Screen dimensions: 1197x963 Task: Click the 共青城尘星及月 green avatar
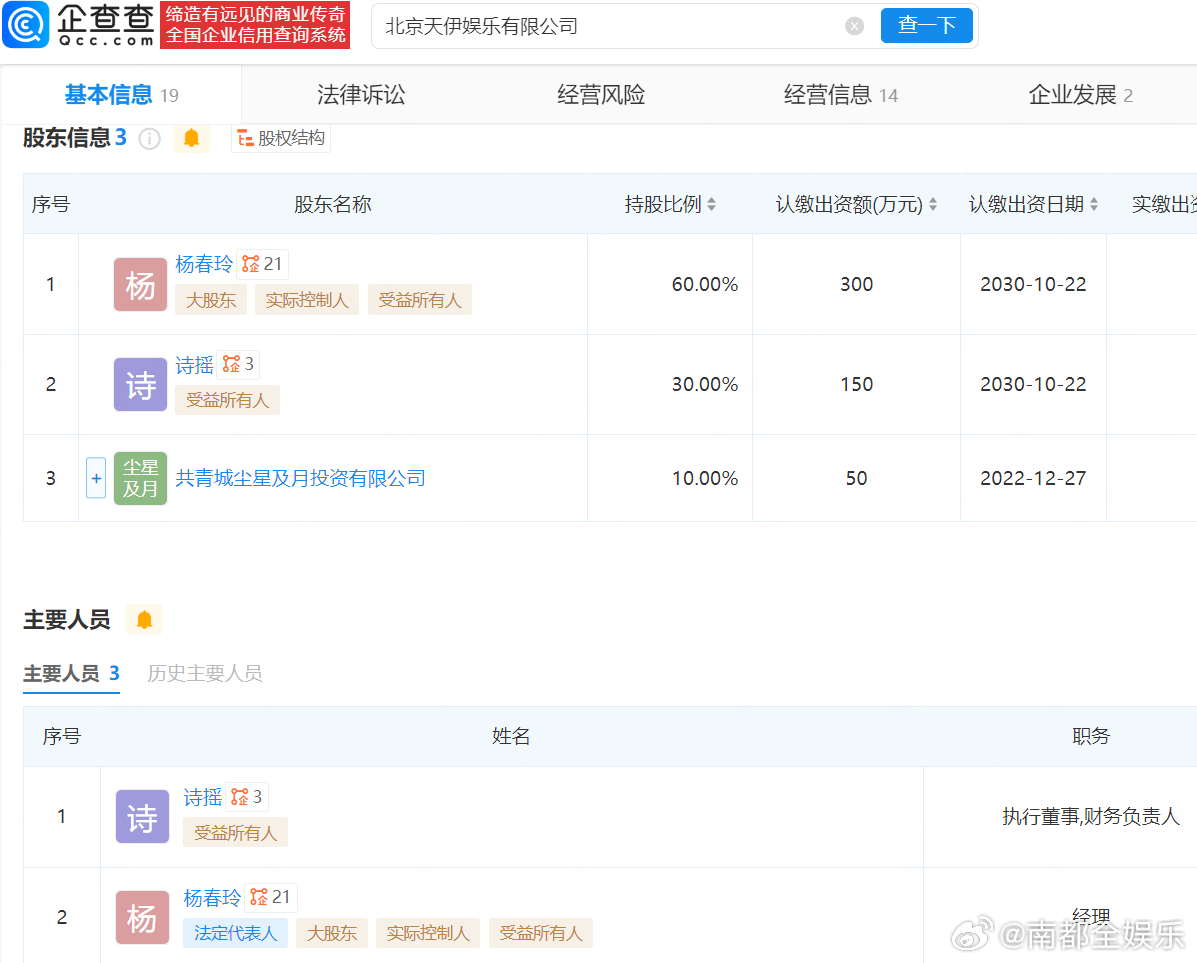point(140,478)
